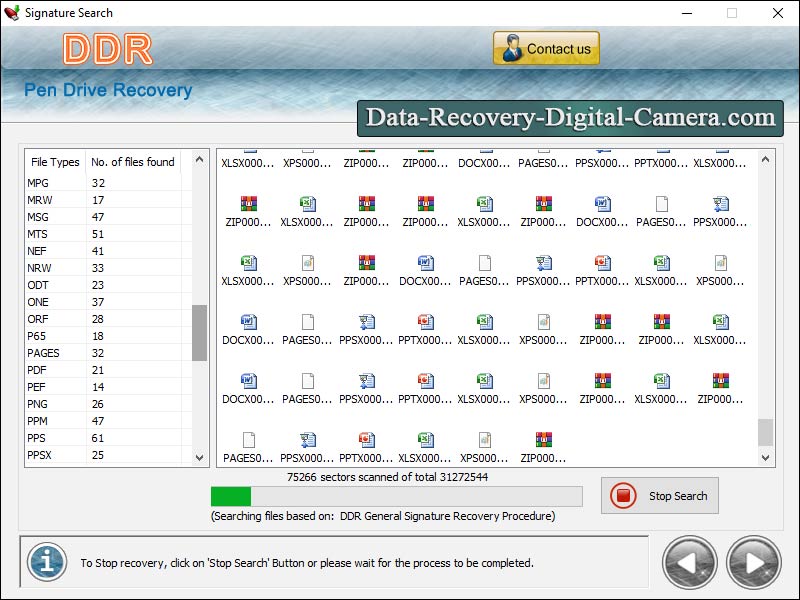Click the application icon in the title bar
Viewport: 800px width, 600px height.
pos(14,13)
